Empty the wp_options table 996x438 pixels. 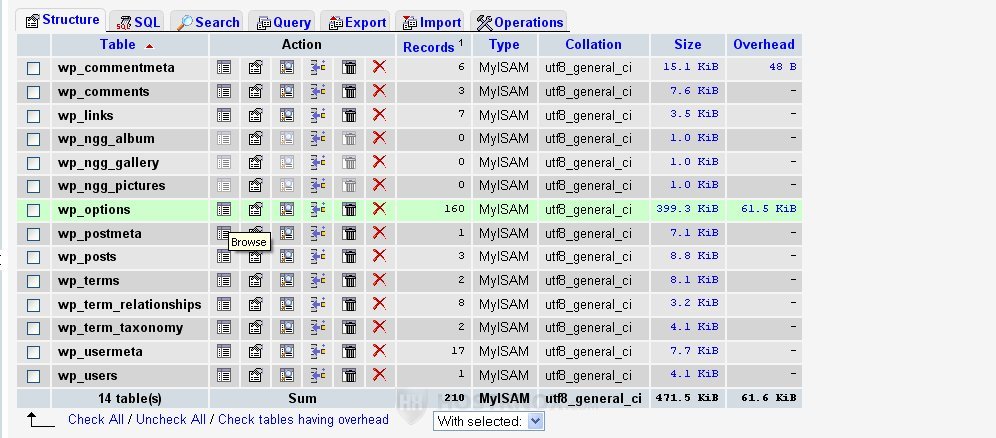pyautogui.click(x=349, y=209)
